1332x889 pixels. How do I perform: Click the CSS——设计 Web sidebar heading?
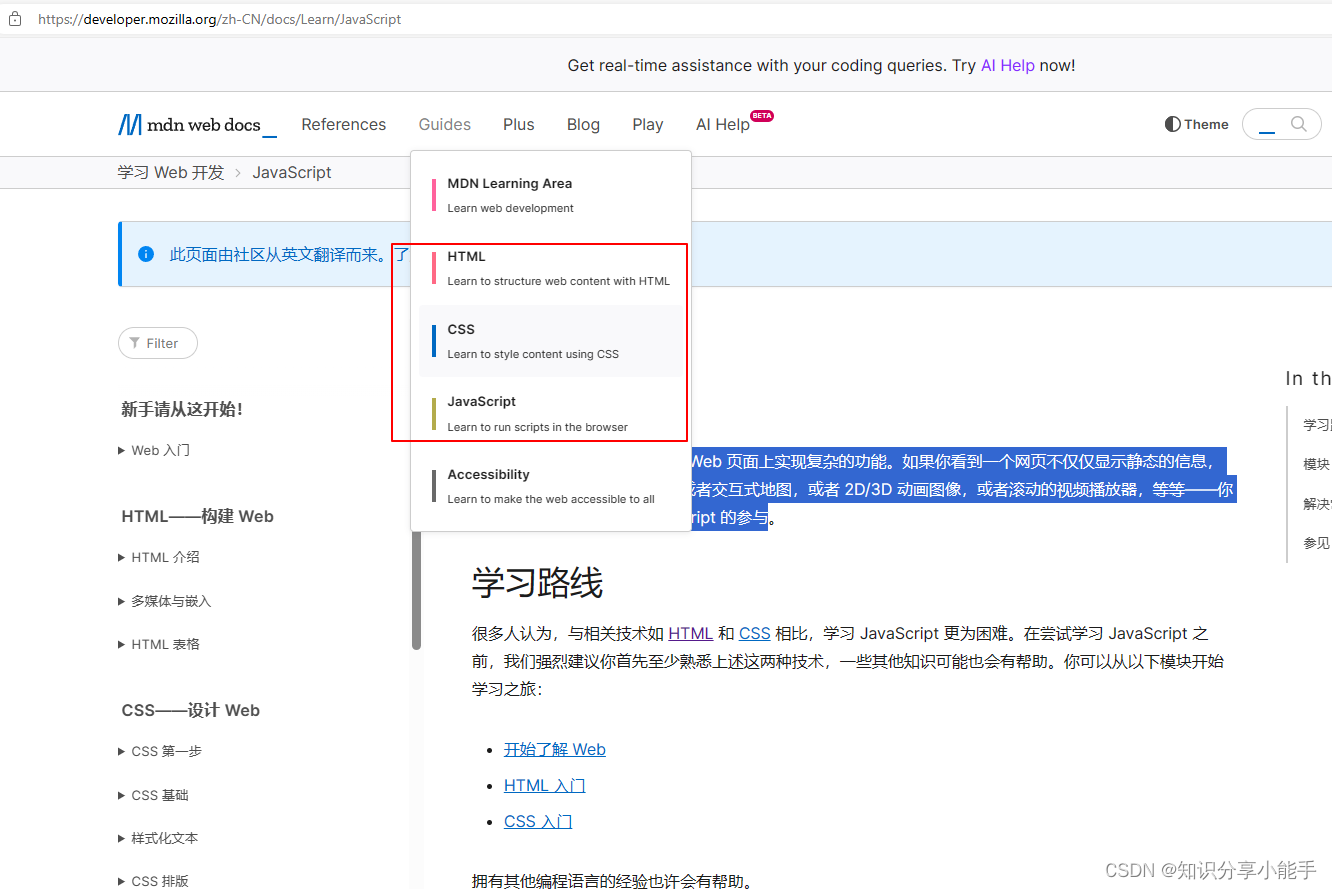[191, 710]
